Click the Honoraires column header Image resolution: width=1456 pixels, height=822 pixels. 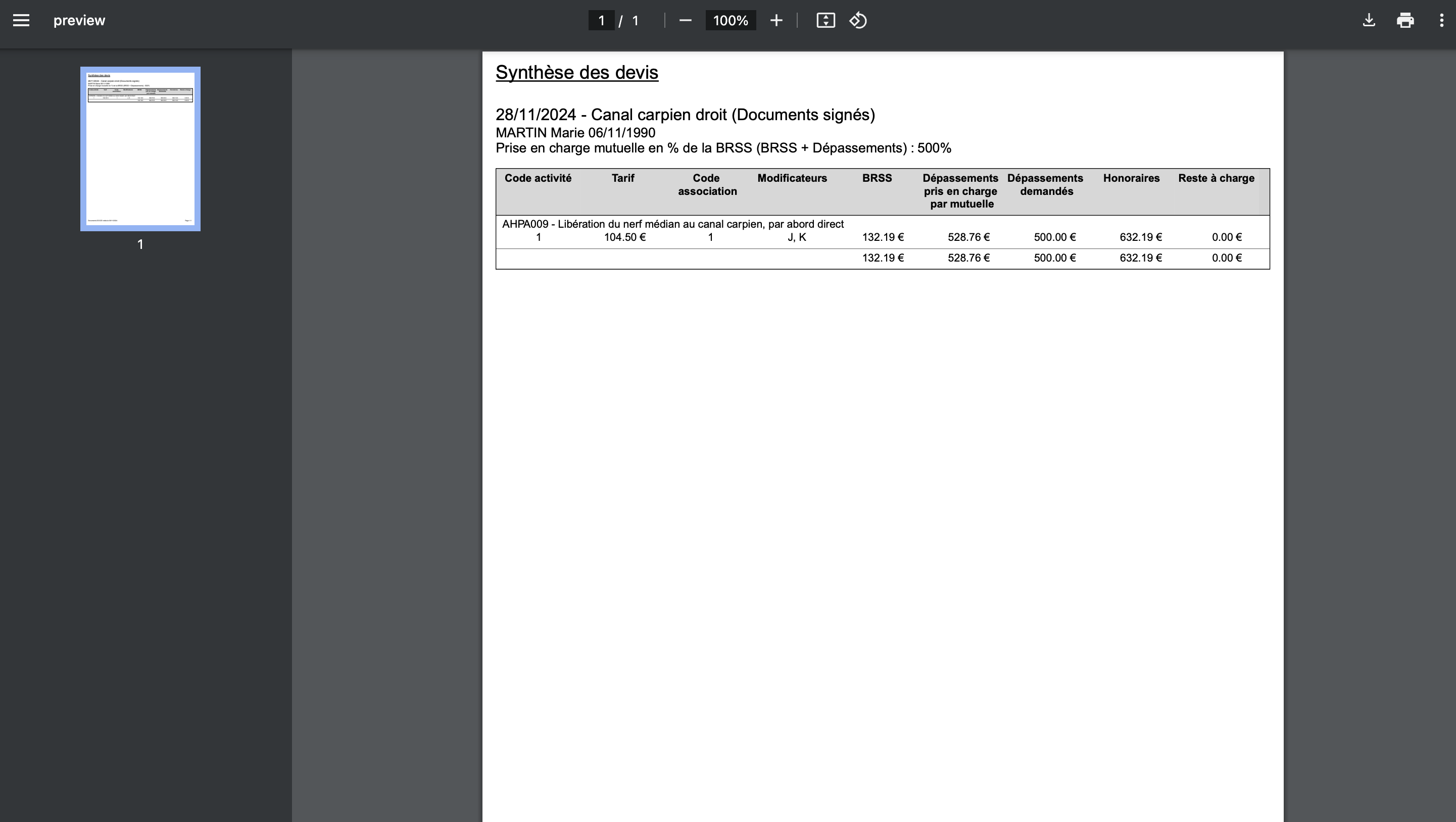point(1131,178)
